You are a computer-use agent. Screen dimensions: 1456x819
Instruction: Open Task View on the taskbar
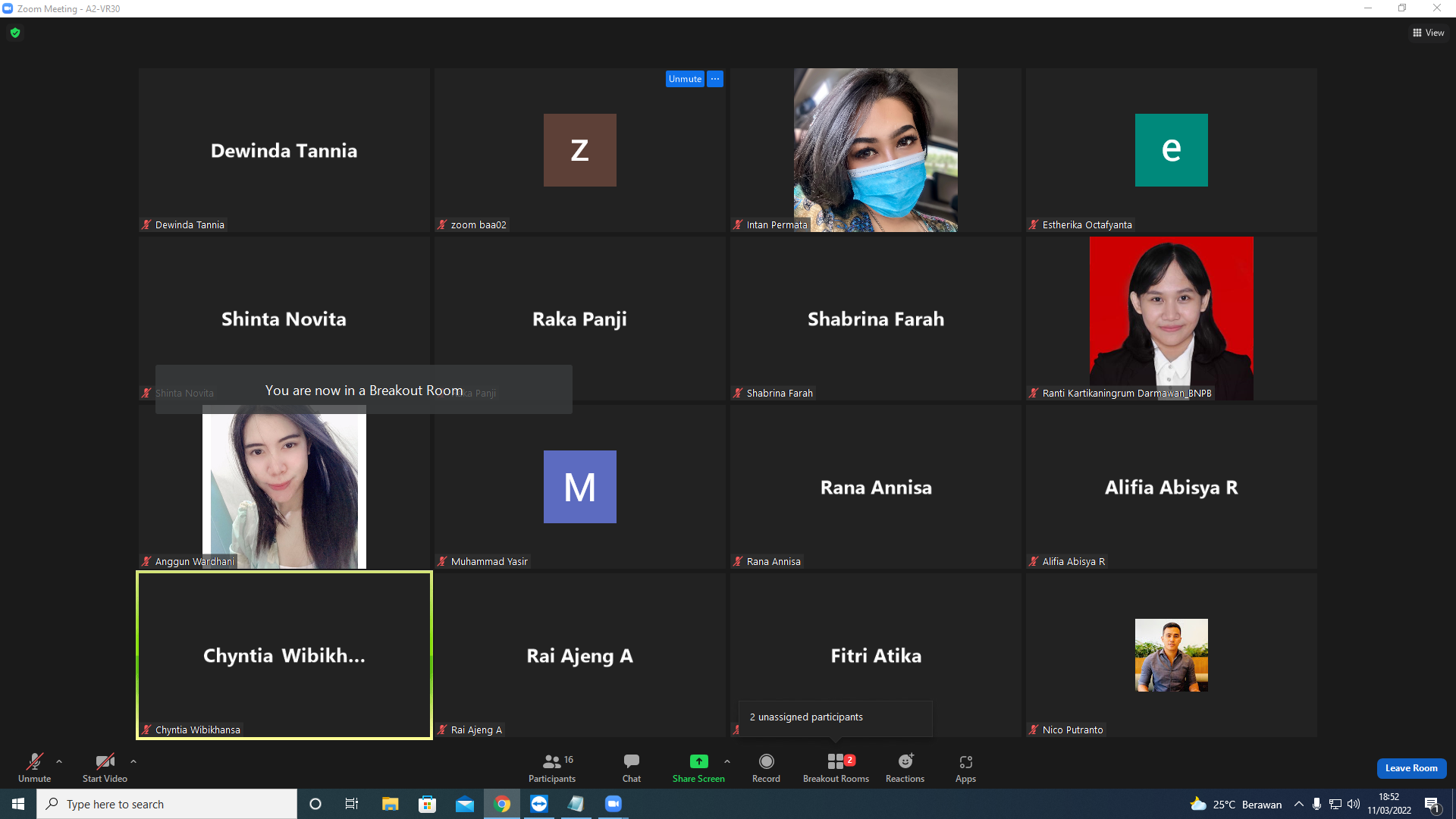[x=352, y=804]
